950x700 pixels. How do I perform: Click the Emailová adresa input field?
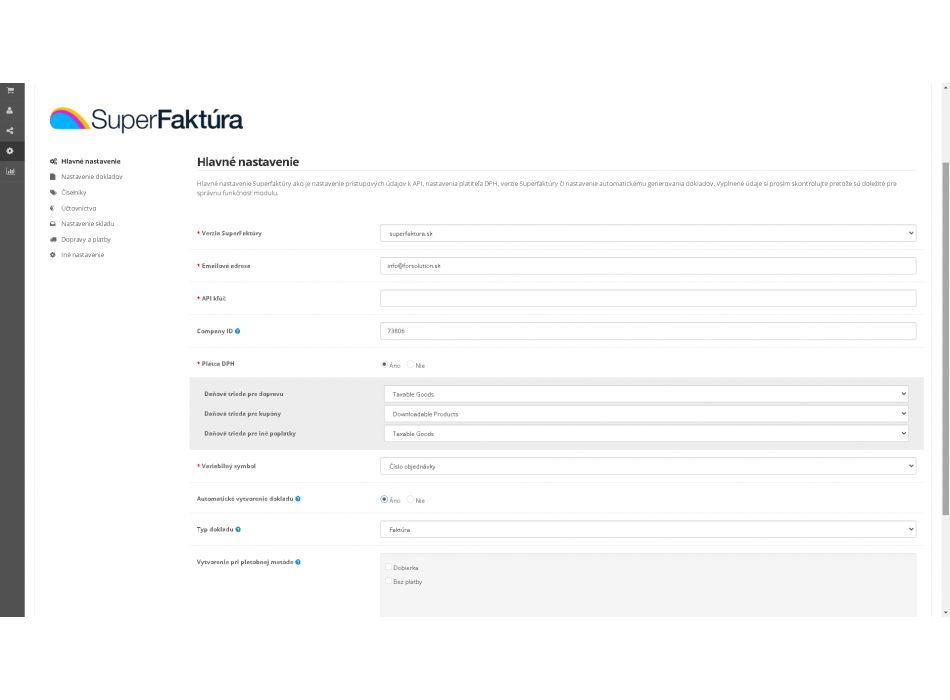[x=648, y=266]
